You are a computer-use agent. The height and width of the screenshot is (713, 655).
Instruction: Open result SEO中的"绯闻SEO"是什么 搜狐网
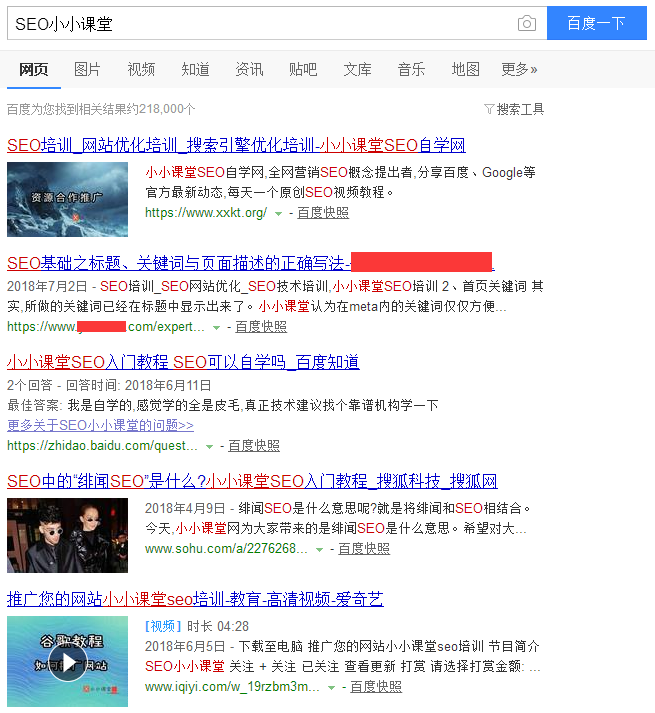pos(252,481)
